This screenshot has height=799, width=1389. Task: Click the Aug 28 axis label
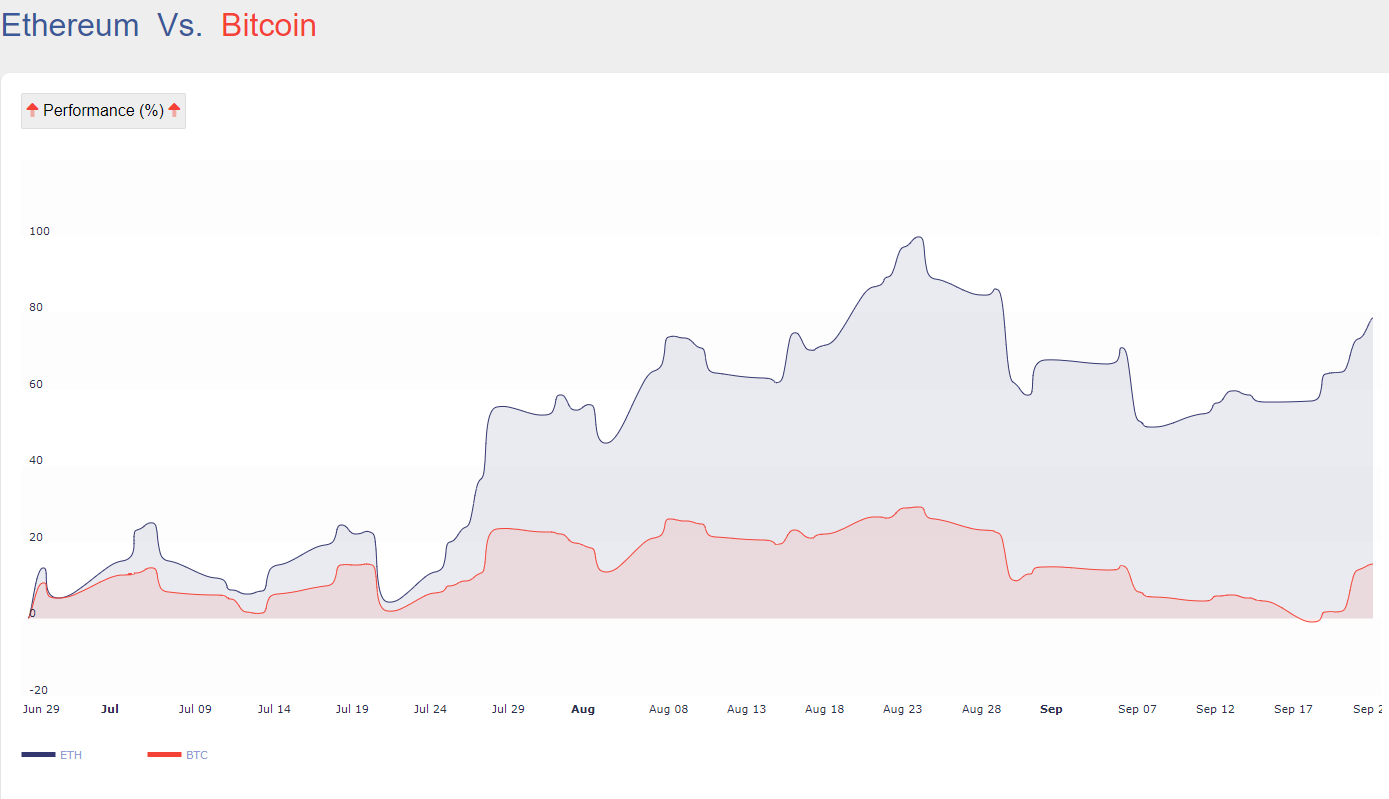coord(981,709)
